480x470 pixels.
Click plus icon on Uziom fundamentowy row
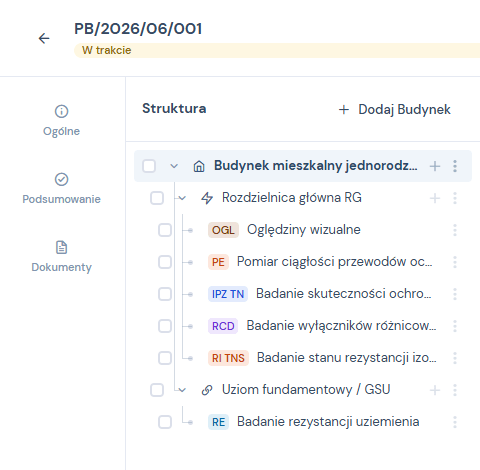click(435, 390)
